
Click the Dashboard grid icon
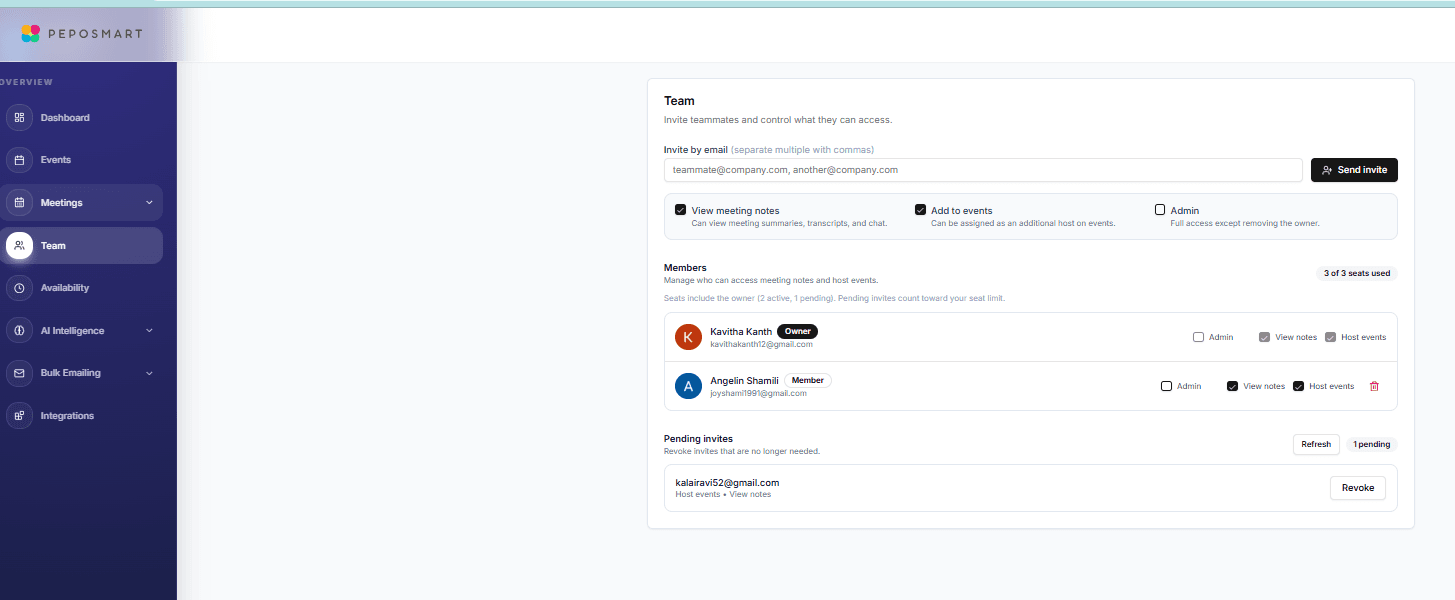[19, 118]
